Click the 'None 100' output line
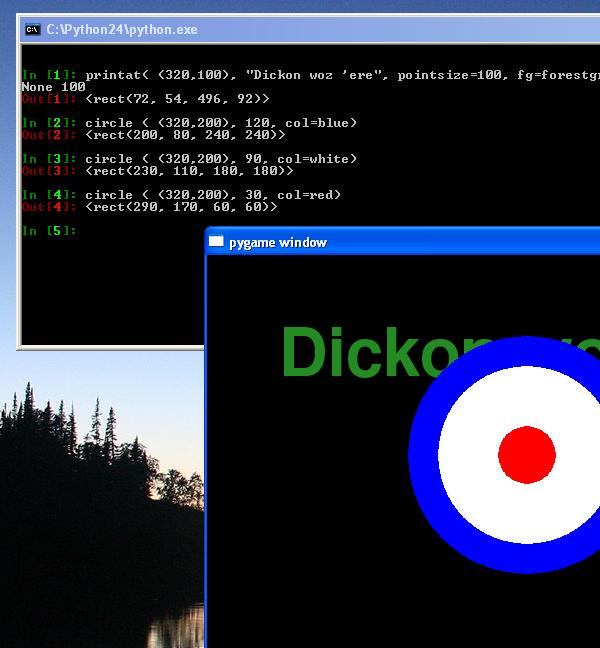Screen dimensions: 600x648 point(53,87)
